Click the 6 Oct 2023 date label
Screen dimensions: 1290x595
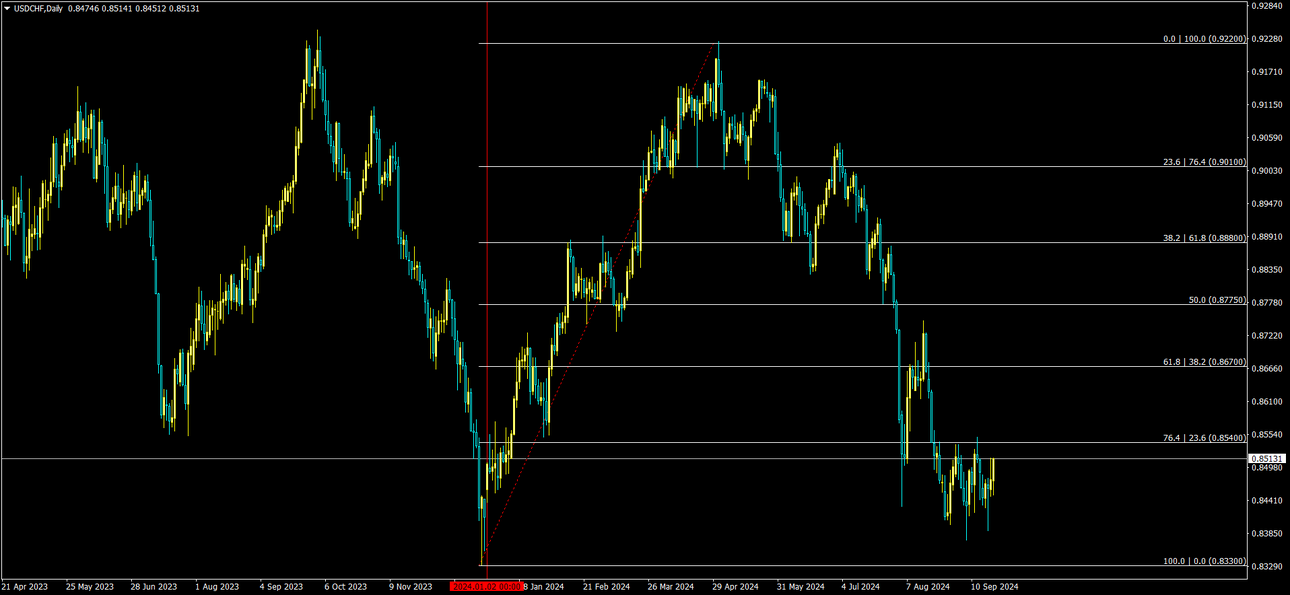coord(347,587)
